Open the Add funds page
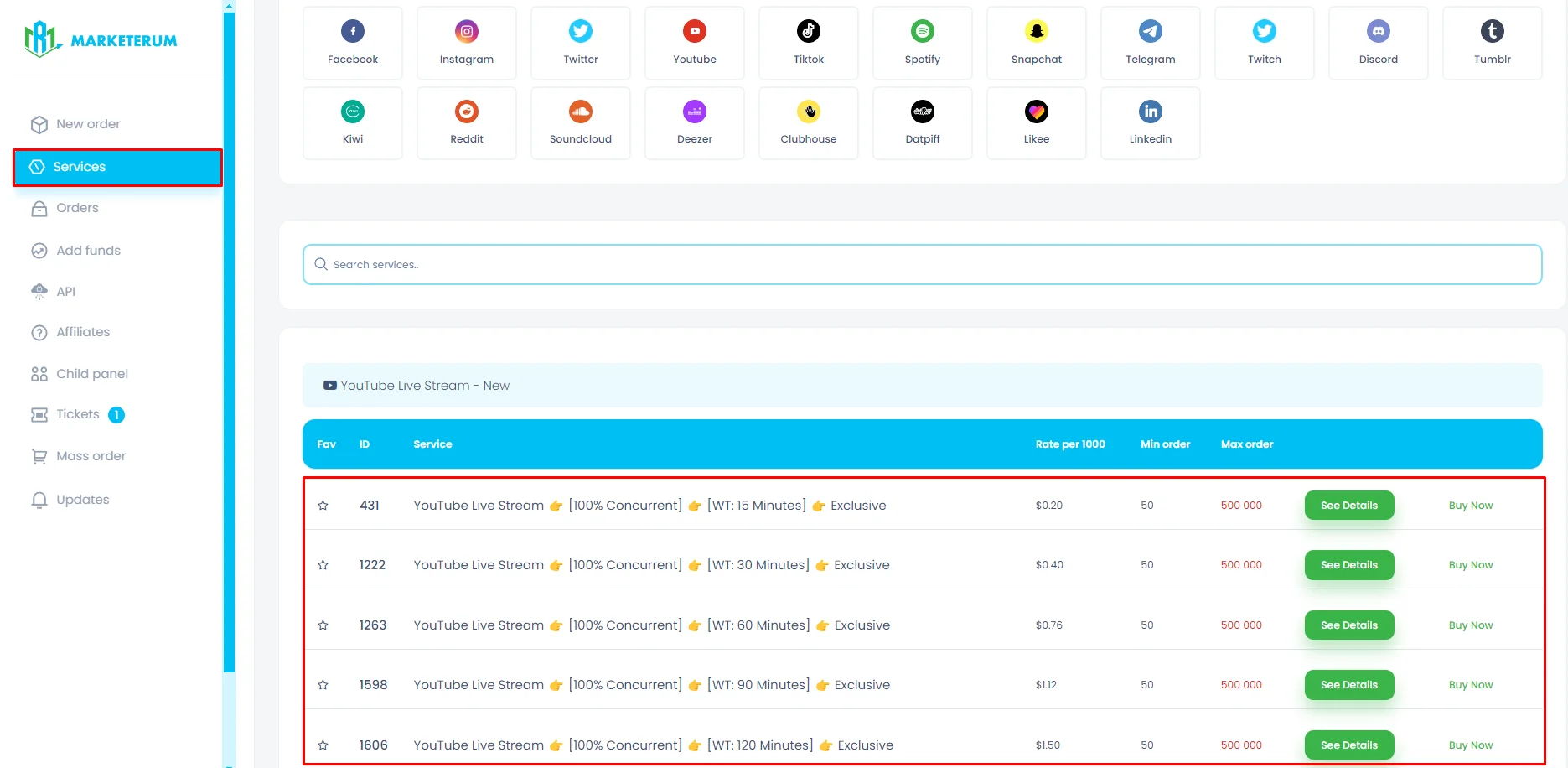 (x=88, y=251)
